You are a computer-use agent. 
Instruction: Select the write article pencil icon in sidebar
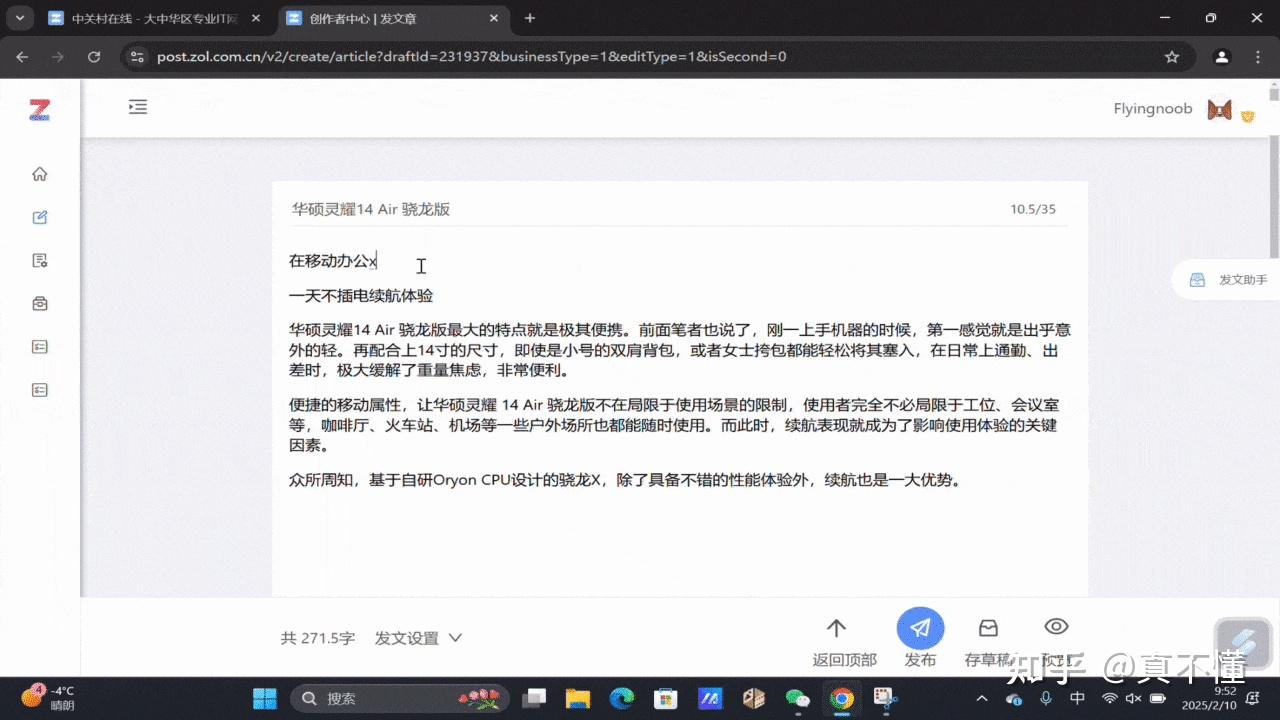coord(40,217)
